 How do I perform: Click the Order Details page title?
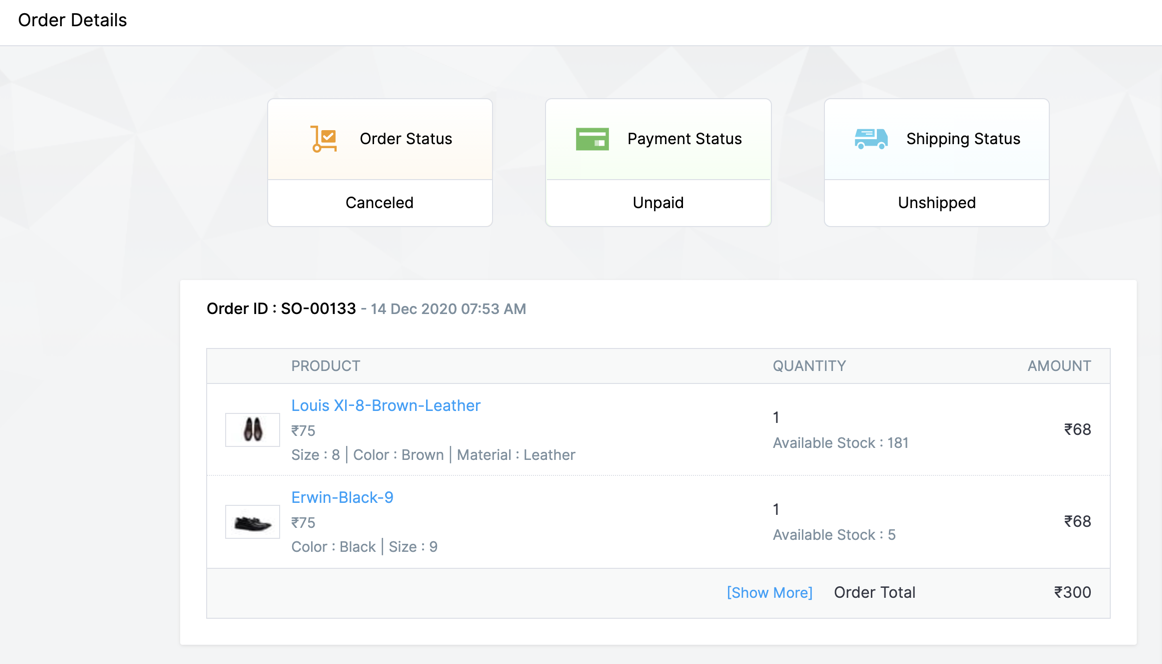(x=72, y=20)
